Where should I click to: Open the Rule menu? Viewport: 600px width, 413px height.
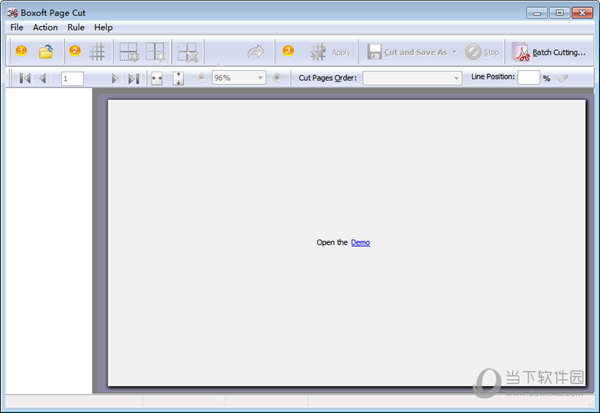pyautogui.click(x=76, y=28)
